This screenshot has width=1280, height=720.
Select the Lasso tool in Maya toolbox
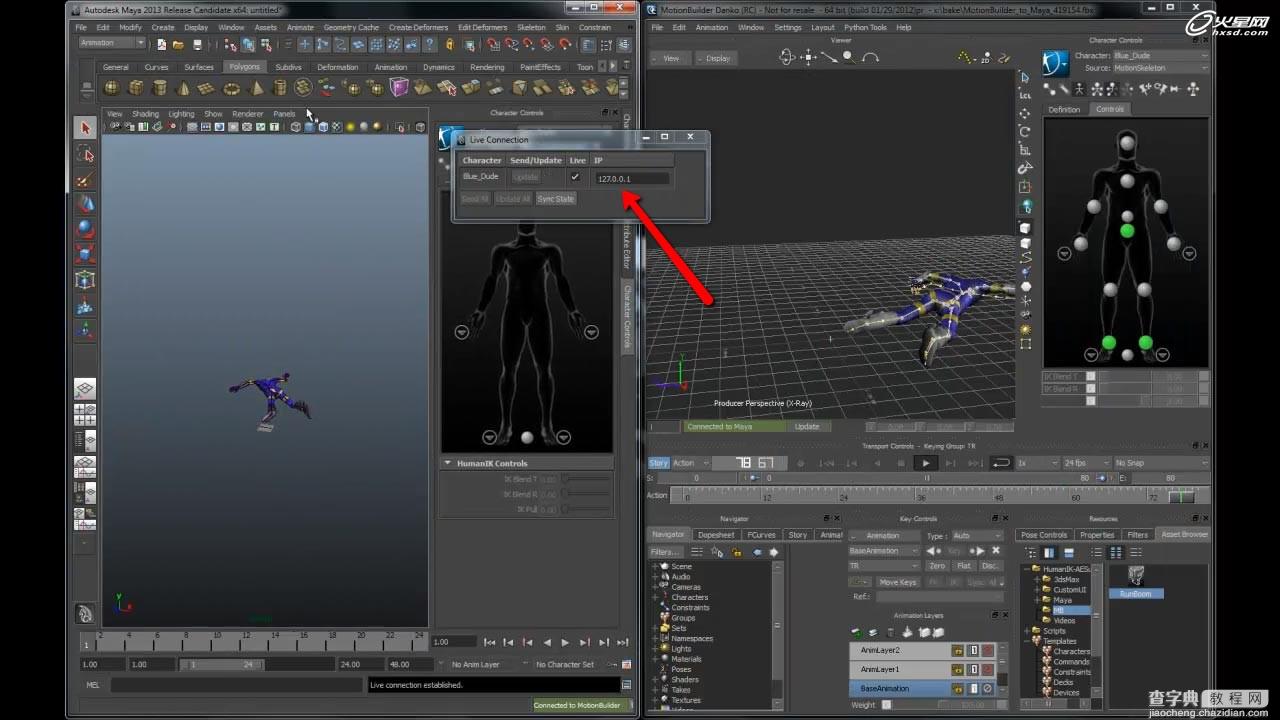click(x=85, y=154)
